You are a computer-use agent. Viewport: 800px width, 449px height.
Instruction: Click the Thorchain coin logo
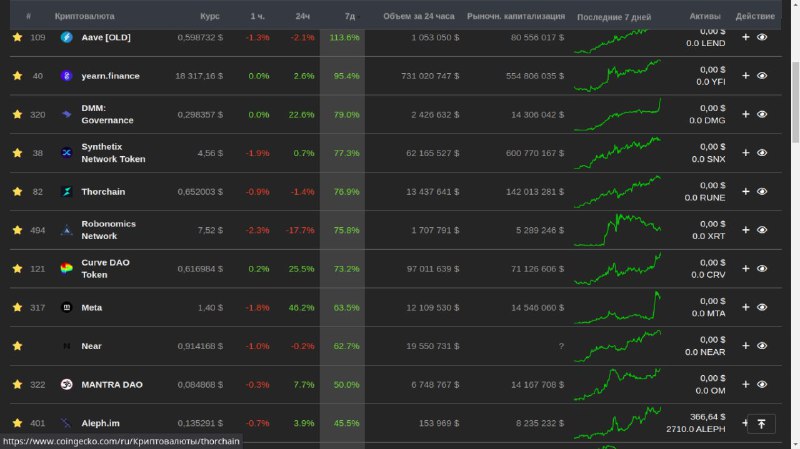[x=66, y=191]
